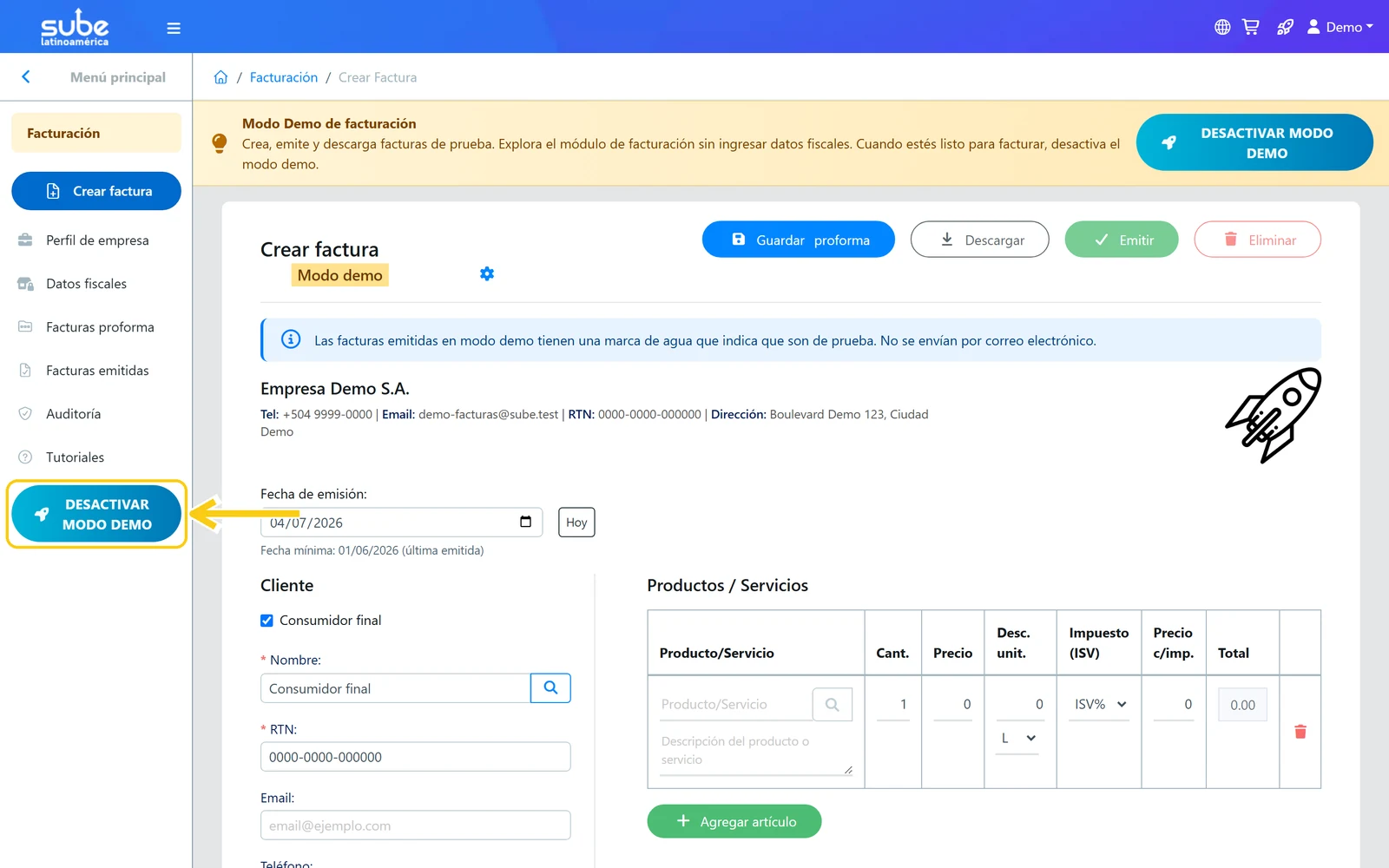The height and width of the screenshot is (868, 1389).
Task: Click the company rocket logo image
Action: (x=1274, y=415)
